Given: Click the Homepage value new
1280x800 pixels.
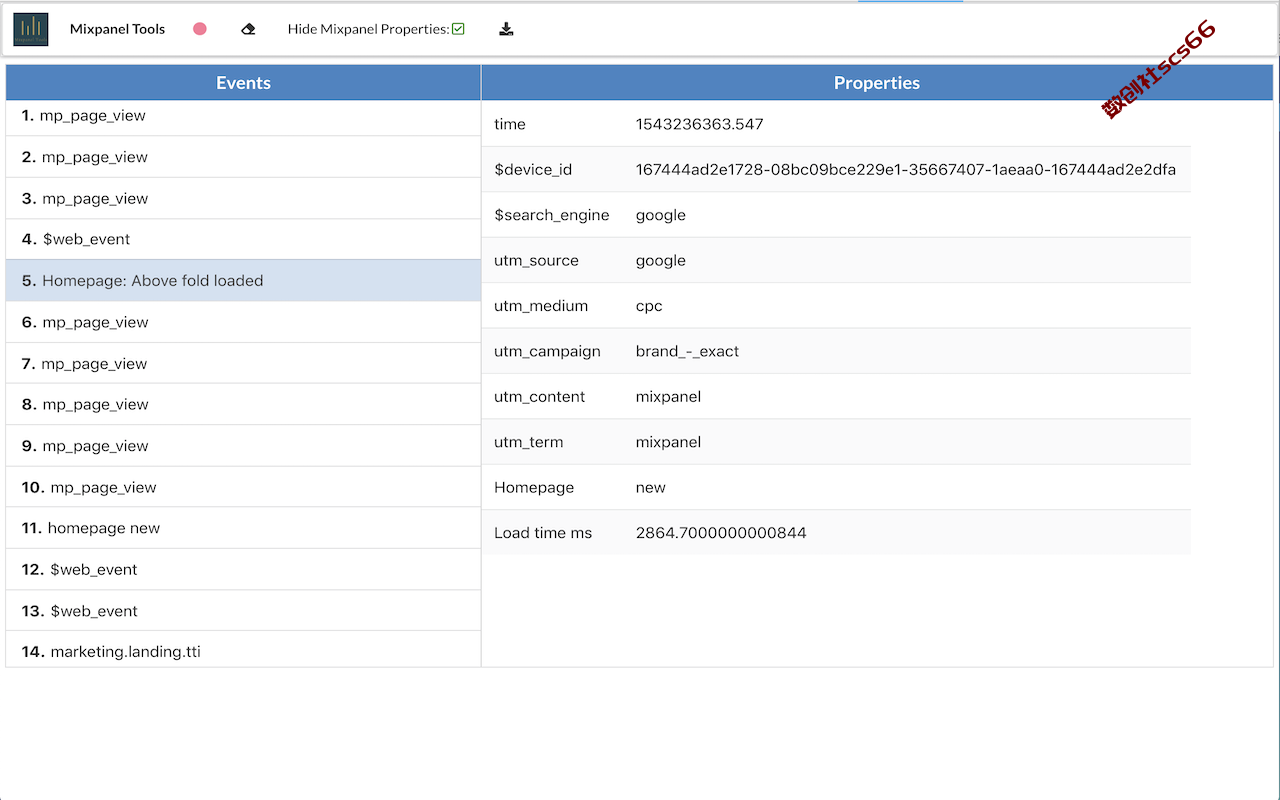Looking at the screenshot, I should (651, 488).
